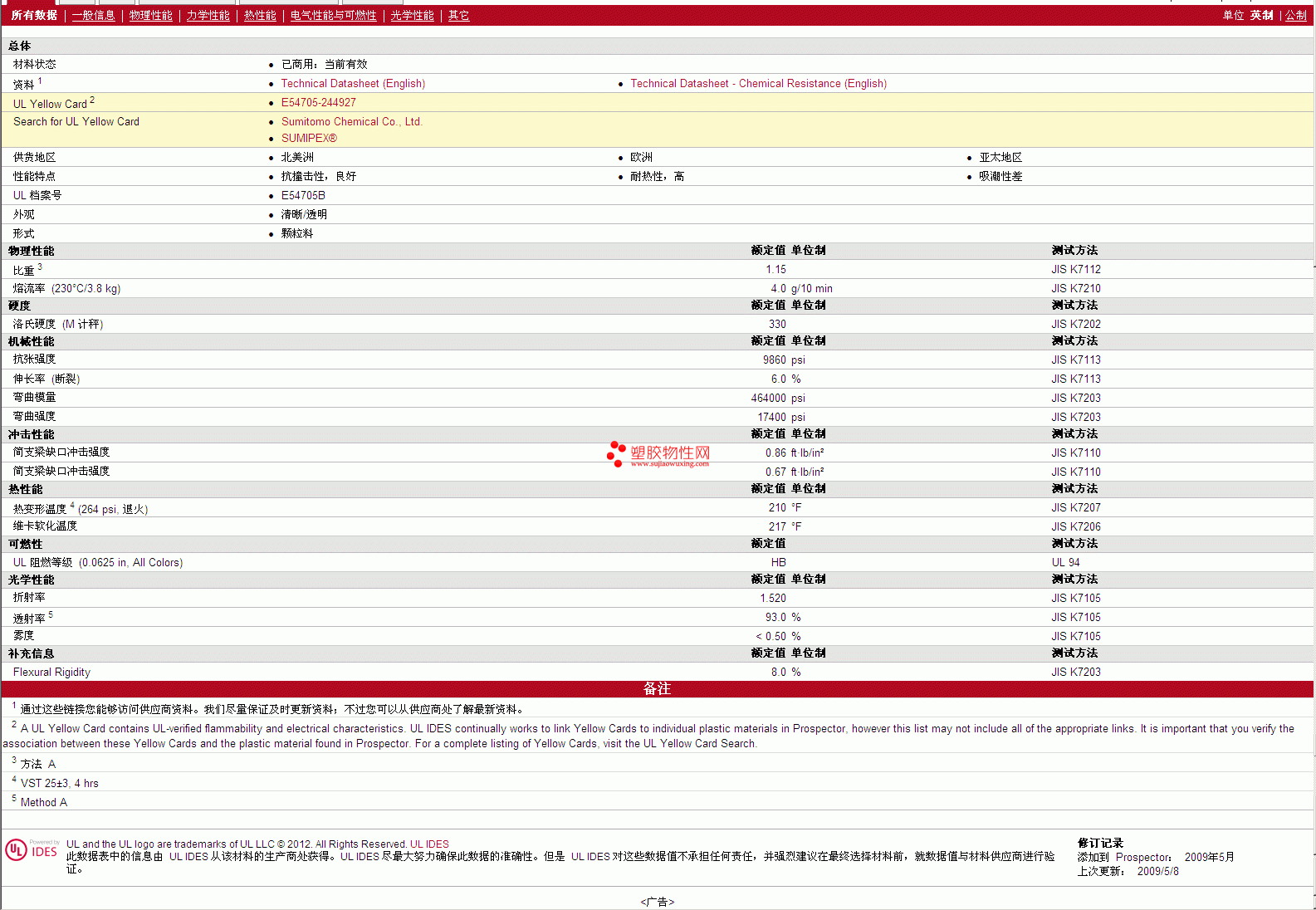Screen dimensions: 1316x910
Task: Click the 供货地区 entry 北美洲
Action: (297, 158)
